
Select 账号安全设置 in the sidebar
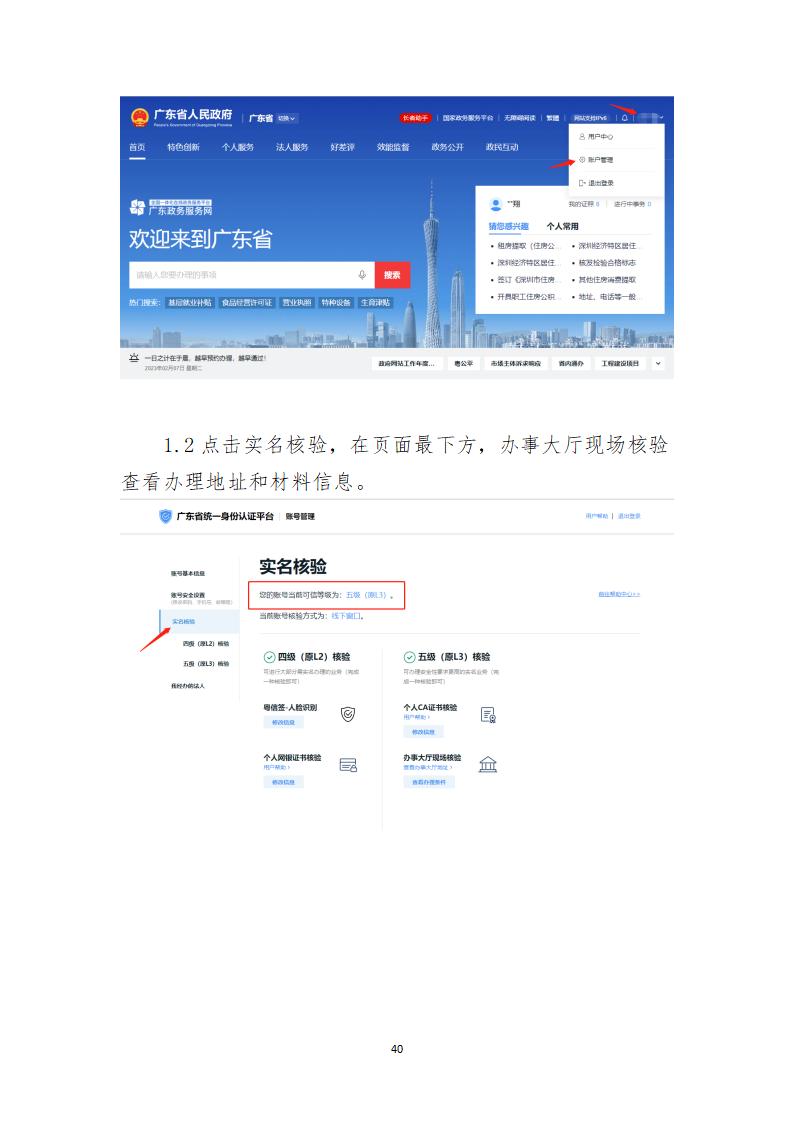pyautogui.click(x=188, y=595)
